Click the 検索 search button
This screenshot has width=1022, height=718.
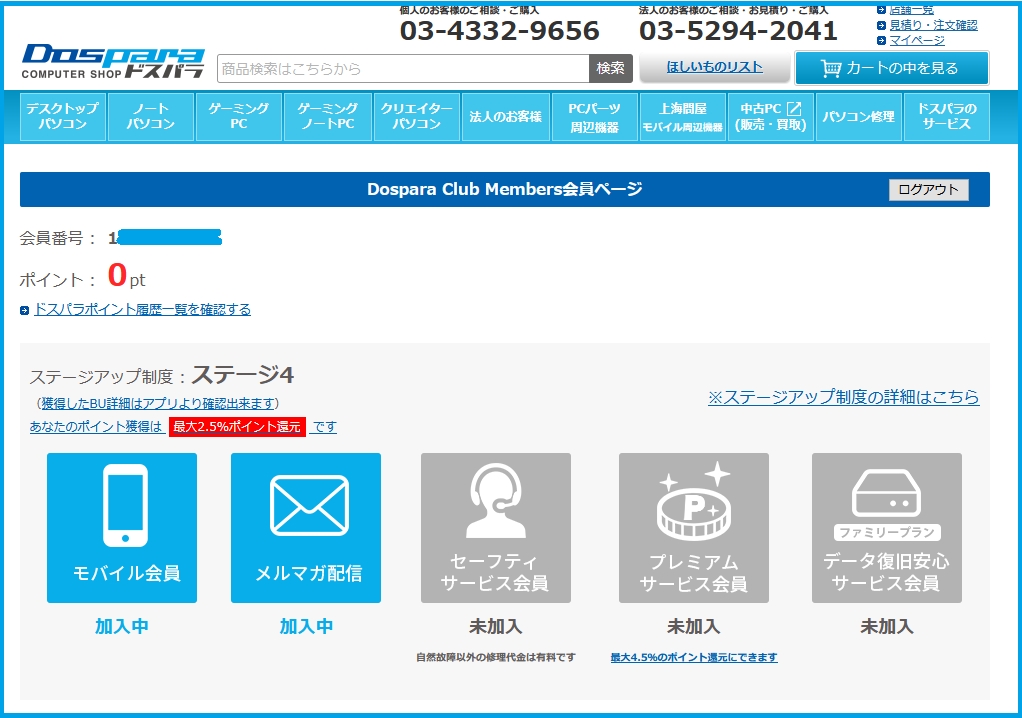click(611, 68)
